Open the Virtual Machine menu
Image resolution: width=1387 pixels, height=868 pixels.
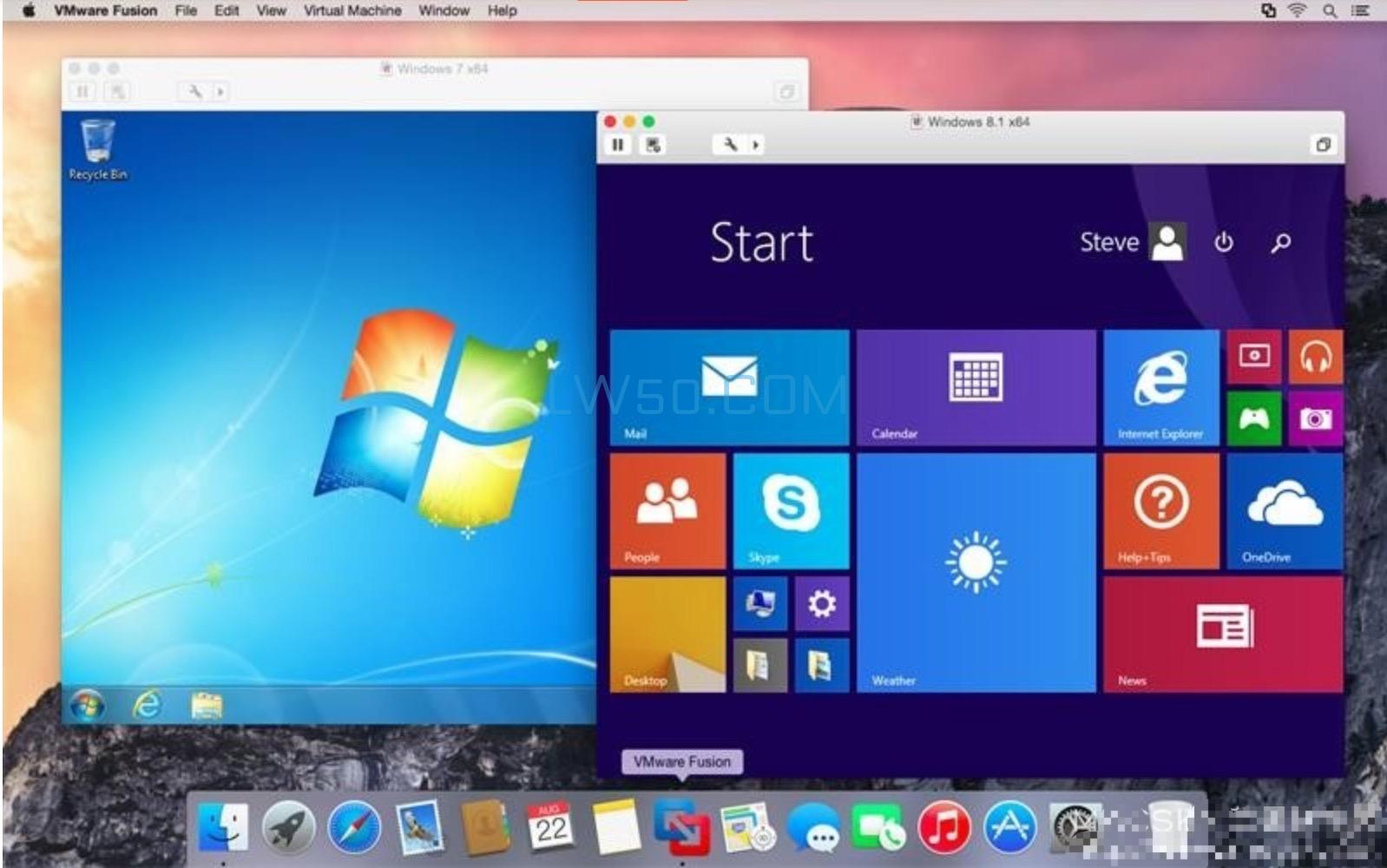(352, 10)
